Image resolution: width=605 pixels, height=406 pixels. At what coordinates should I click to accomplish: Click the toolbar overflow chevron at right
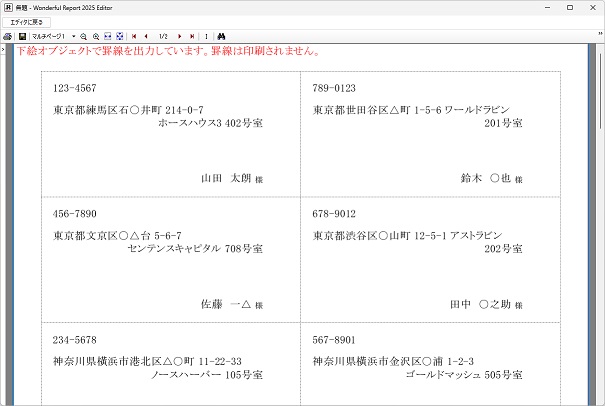coord(600,34)
